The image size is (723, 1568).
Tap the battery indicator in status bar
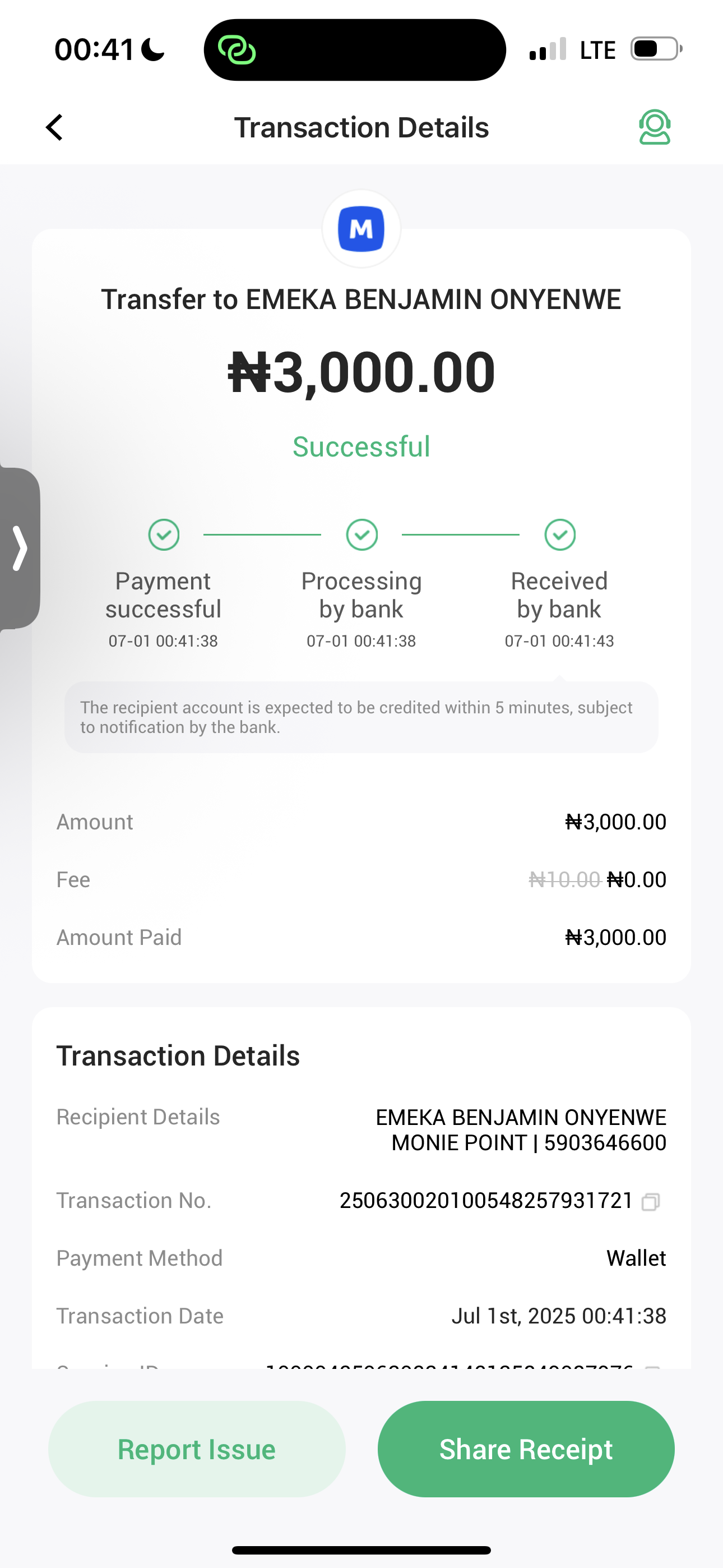pos(655,49)
